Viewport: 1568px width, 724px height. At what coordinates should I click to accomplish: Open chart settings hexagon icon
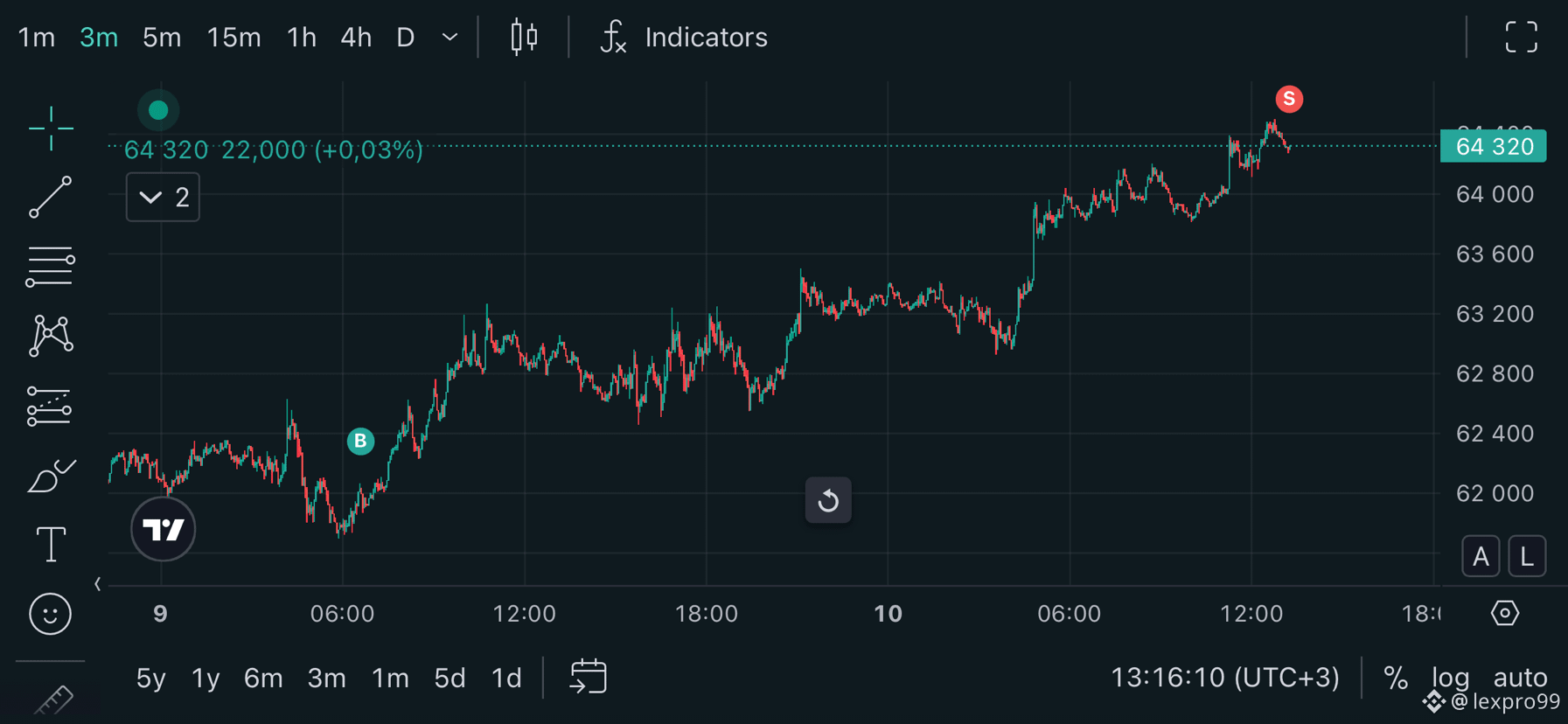tap(1505, 613)
